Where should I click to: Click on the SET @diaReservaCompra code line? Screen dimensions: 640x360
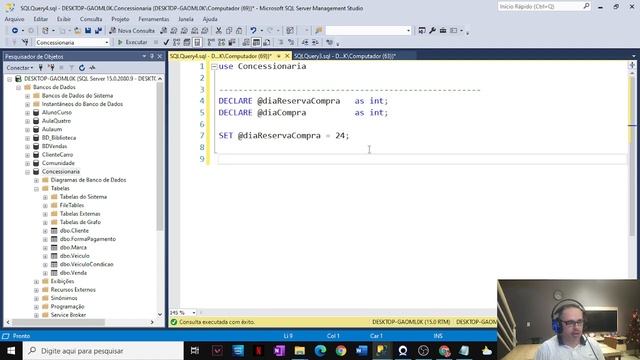click(x=284, y=136)
